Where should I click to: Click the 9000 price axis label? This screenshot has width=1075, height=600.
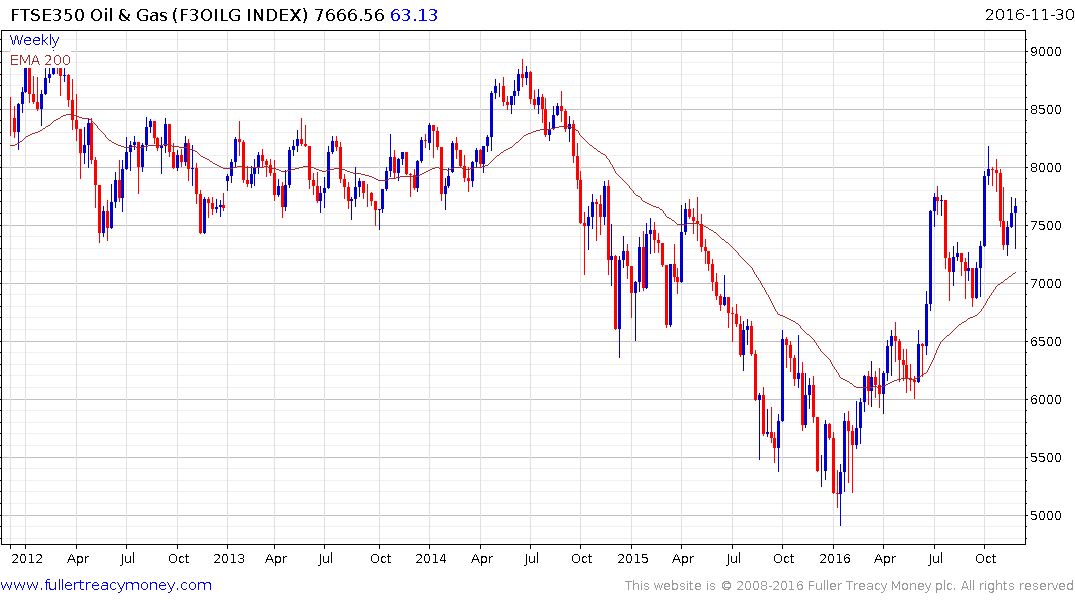pyautogui.click(x=1046, y=51)
